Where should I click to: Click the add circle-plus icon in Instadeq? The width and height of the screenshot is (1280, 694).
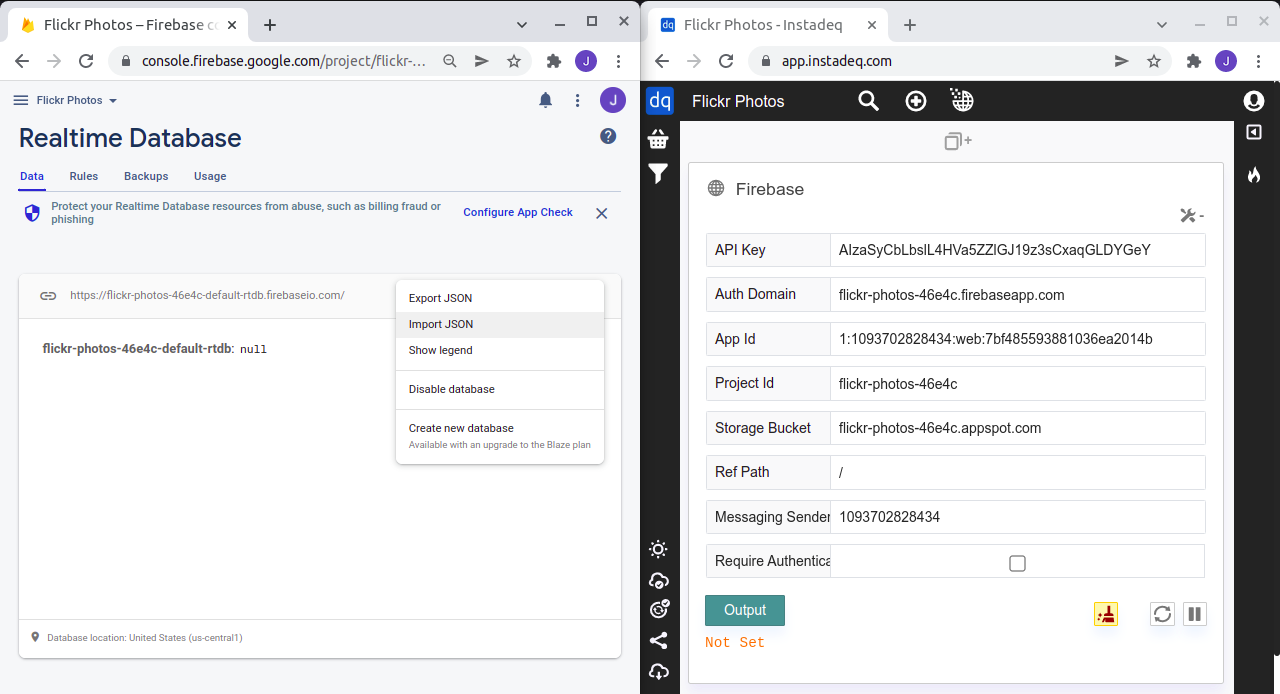[915, 101]
